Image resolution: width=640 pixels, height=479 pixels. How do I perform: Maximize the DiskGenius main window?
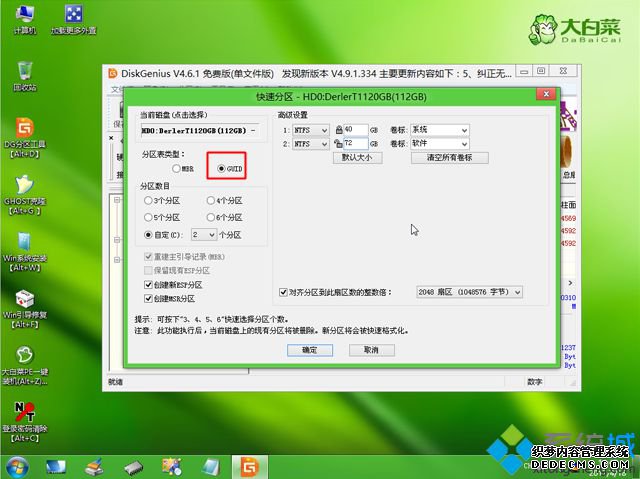coord(542,71)
